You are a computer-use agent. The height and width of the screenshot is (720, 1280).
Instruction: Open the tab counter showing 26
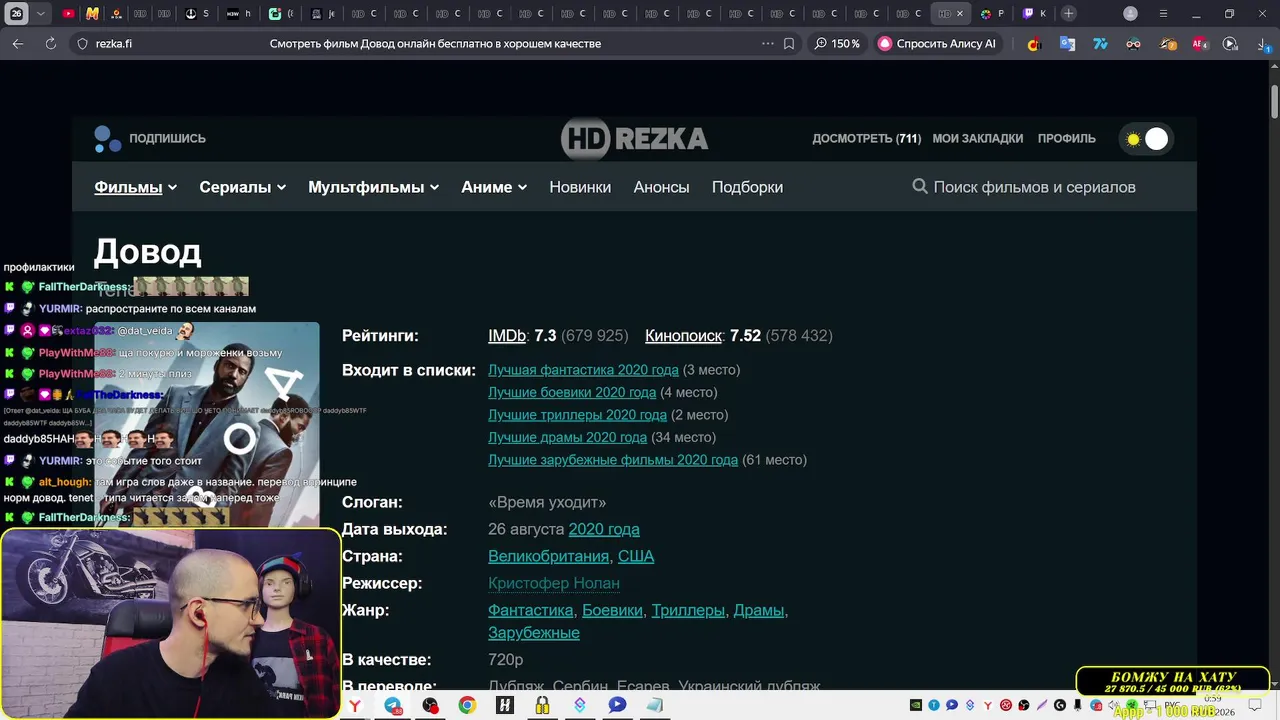(17, 14)
